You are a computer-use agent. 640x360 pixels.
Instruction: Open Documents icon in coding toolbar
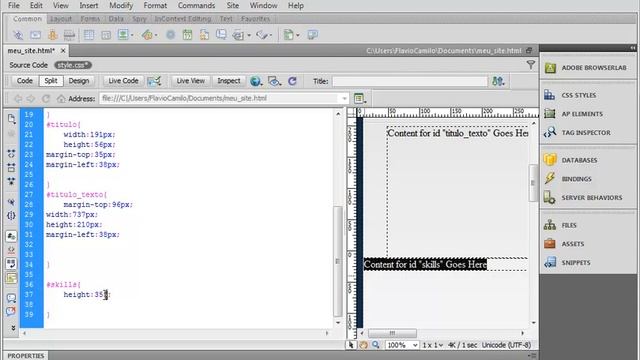[x=11, y=118]
